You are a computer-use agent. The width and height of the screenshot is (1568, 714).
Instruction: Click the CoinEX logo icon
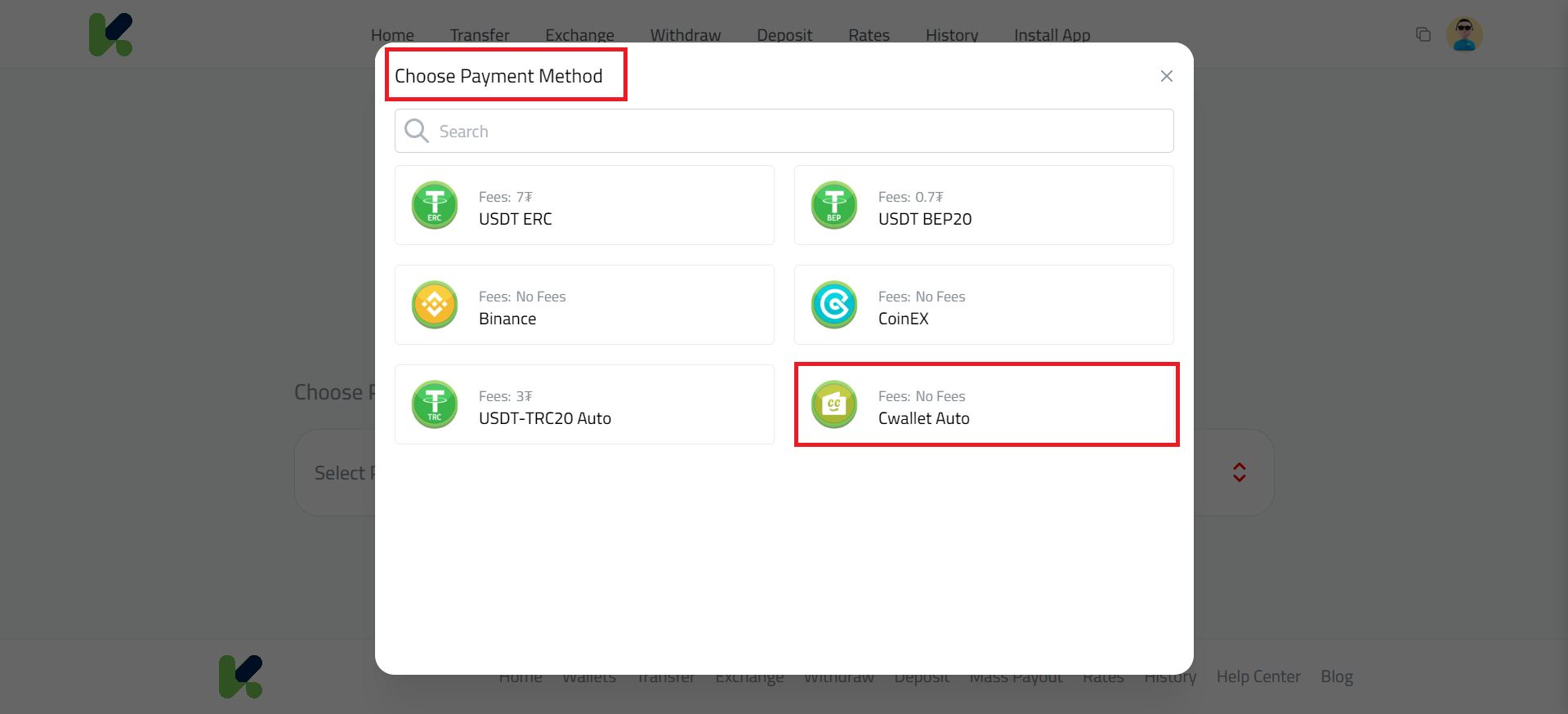(834, 305)
